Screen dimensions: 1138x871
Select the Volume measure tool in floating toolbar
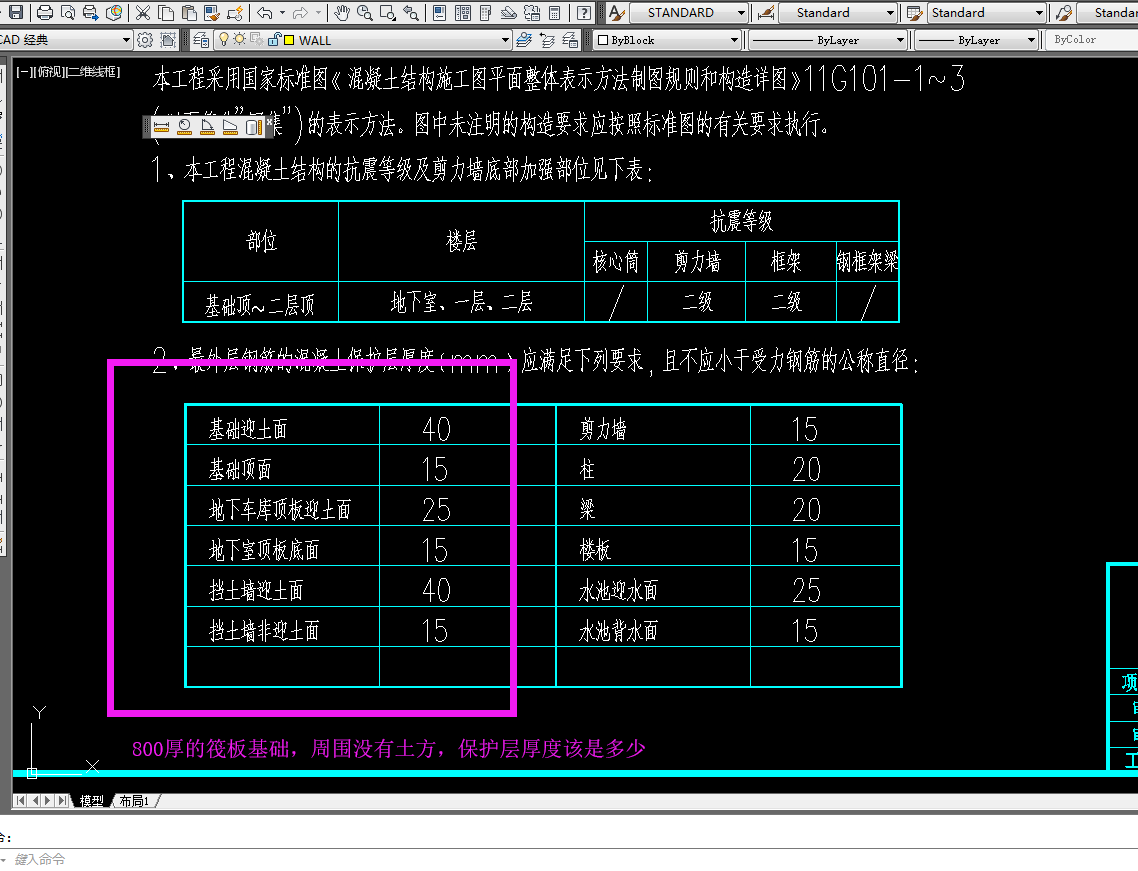(x=253, y=127)
